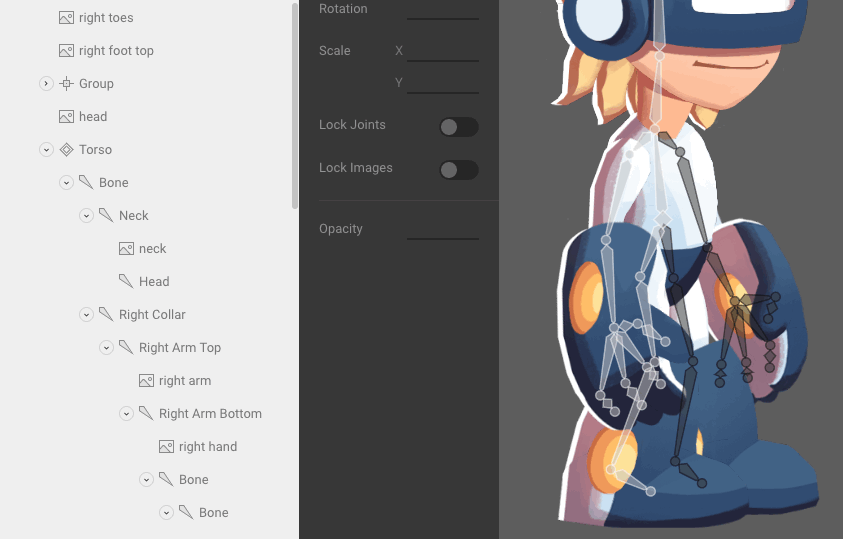This screenshot has height=539, width=843.
Task: Click the Rotation input field
Action: (x=442, y=10)
